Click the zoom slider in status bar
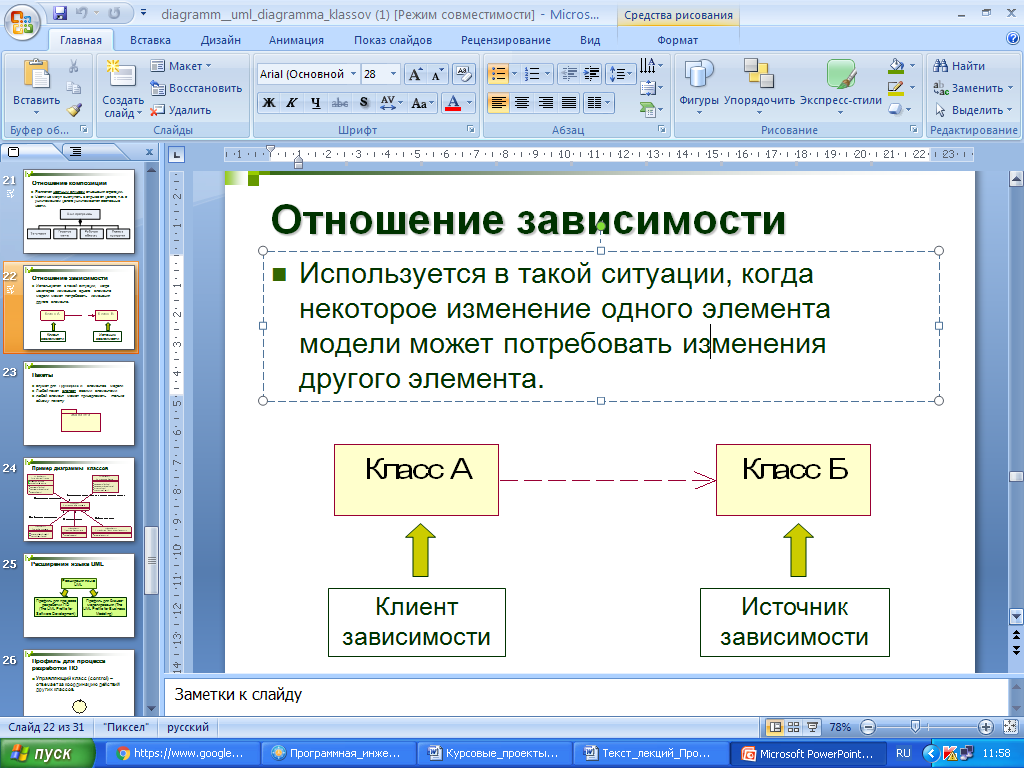 point(914,727)
